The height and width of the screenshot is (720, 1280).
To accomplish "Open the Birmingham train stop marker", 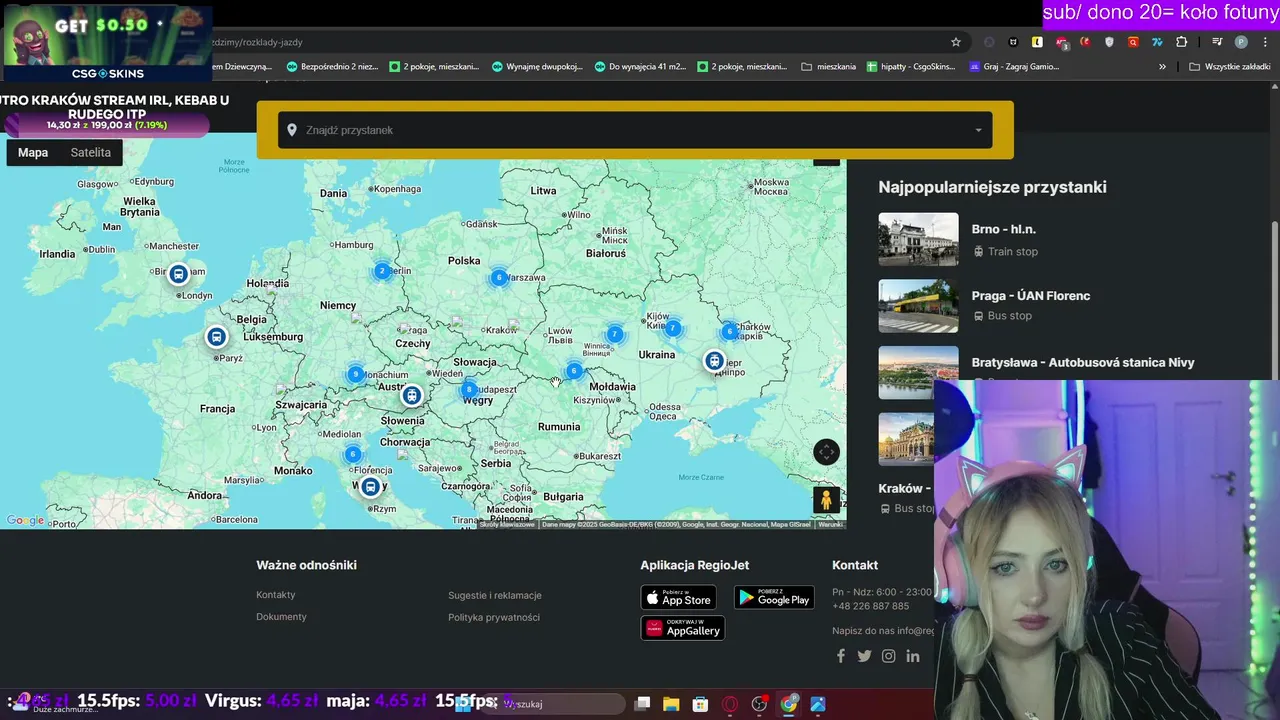I will [x=178, y=274].
